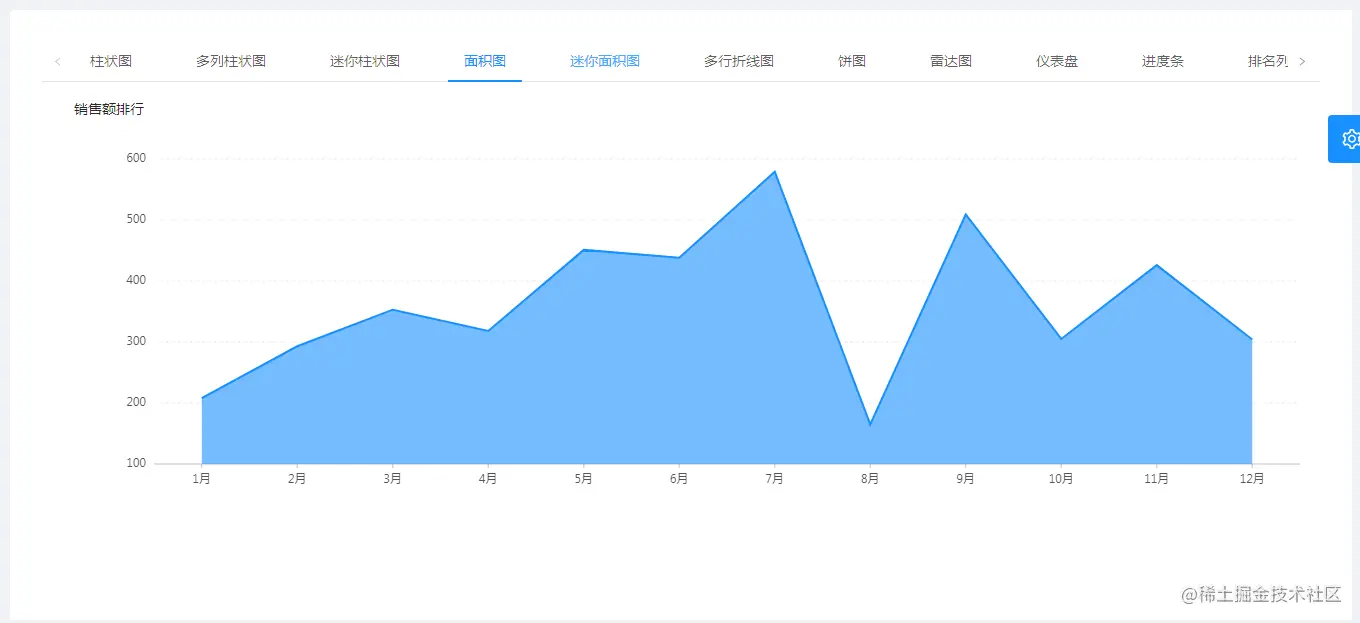Open the 雷达图 chart view

tap(949, 61)
